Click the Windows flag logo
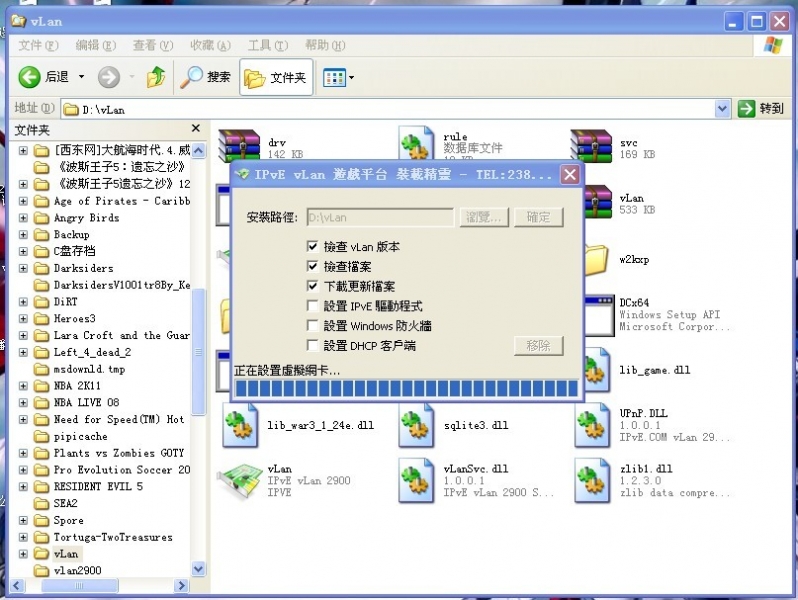 pos(773,45)
